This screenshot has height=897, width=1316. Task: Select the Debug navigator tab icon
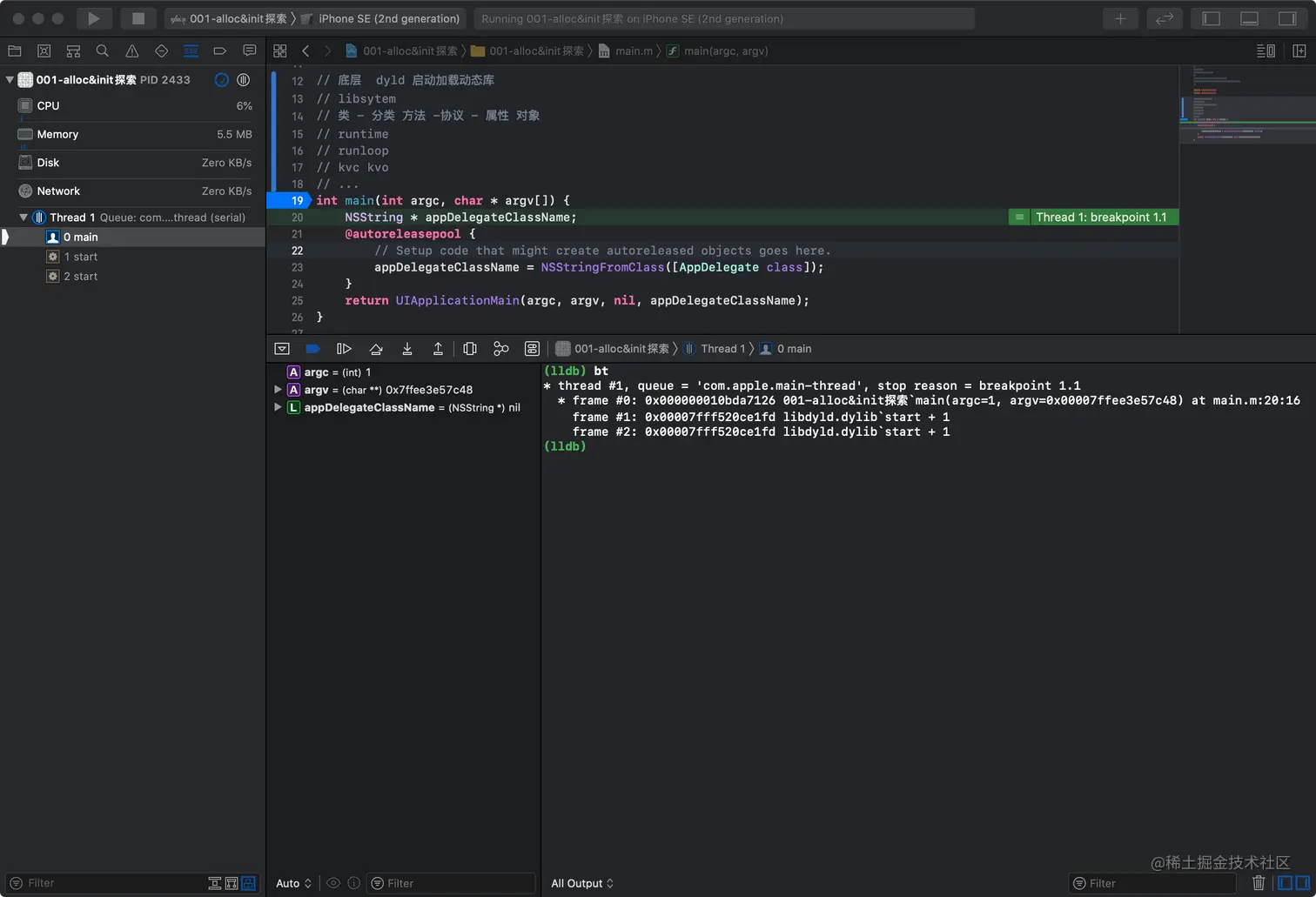(191, 51)
